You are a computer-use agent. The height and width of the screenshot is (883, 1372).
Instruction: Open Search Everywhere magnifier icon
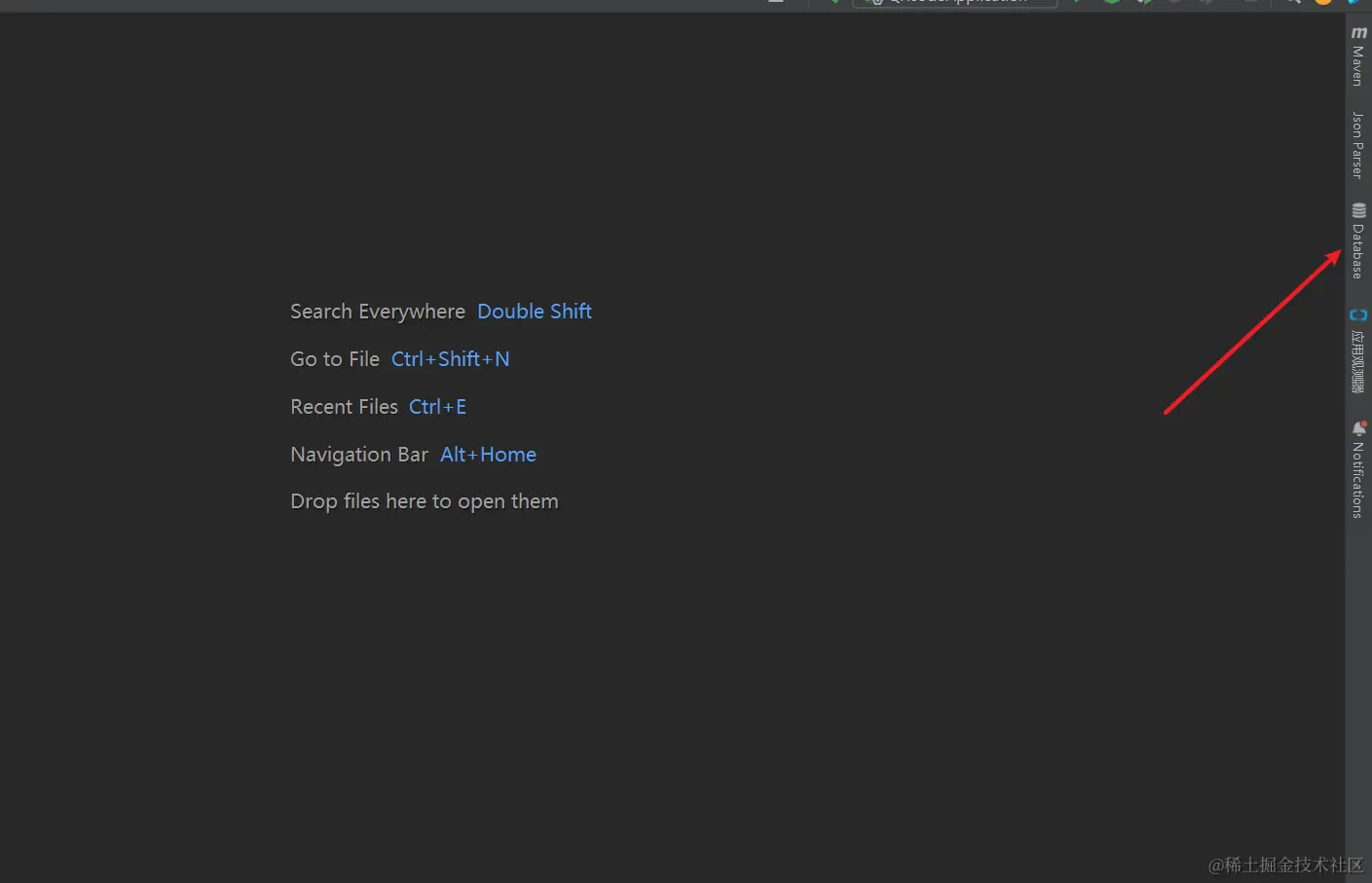1291,2
